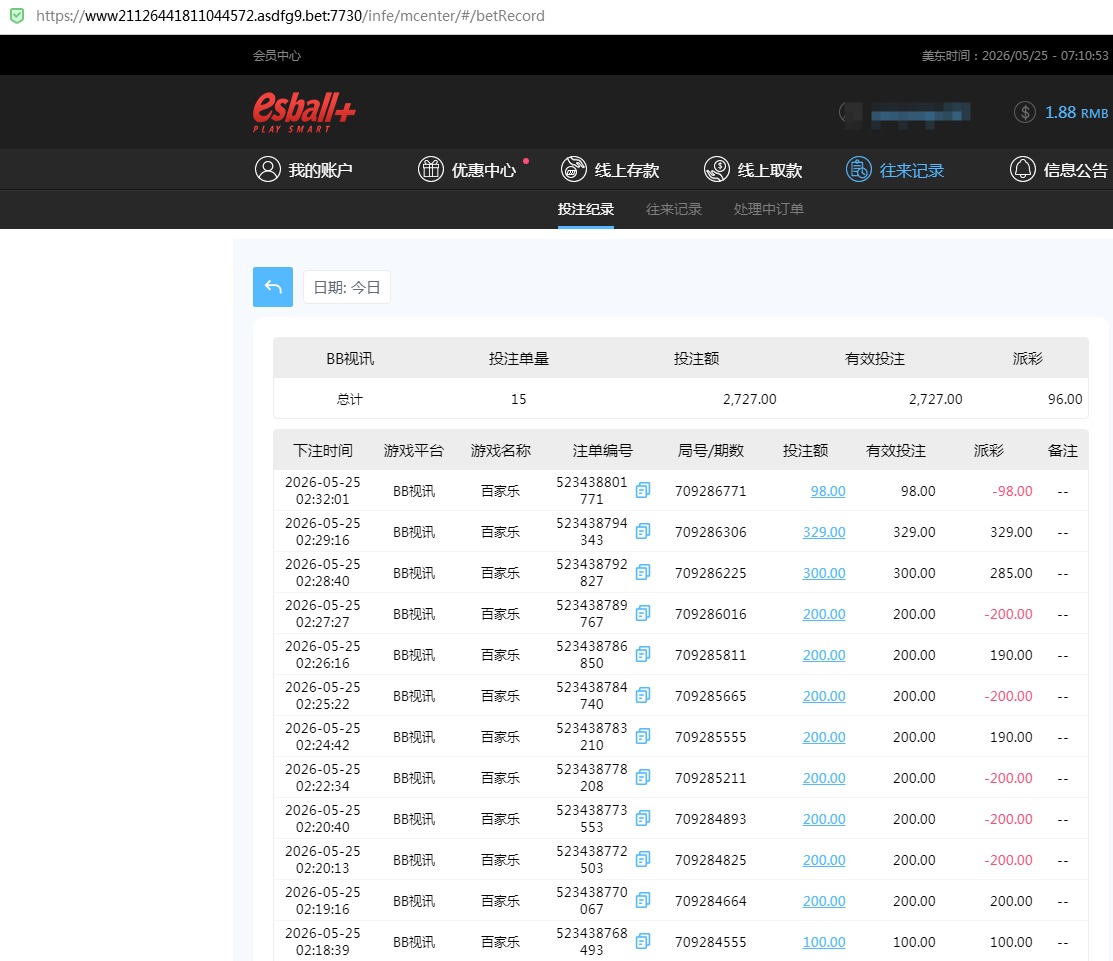Screen dimensions: 1113x961
Task: Click the 总计 row label
Action: coord(349,400)
